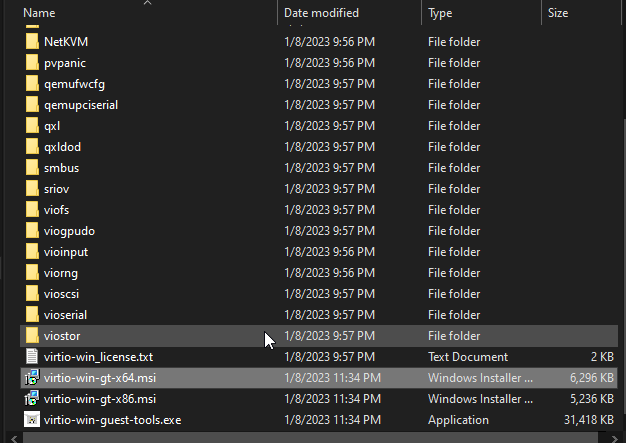The image size is (626, 443).
Task: Select the qxldod folder icon
Action: [x=32, y=147]
